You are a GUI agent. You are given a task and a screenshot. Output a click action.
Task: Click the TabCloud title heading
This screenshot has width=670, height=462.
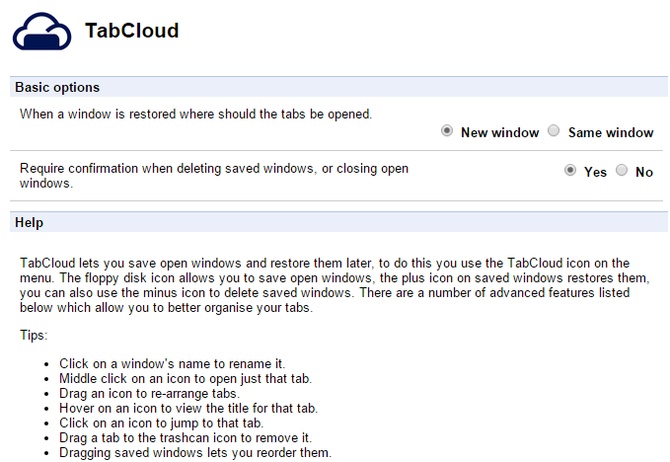[132, 31]
